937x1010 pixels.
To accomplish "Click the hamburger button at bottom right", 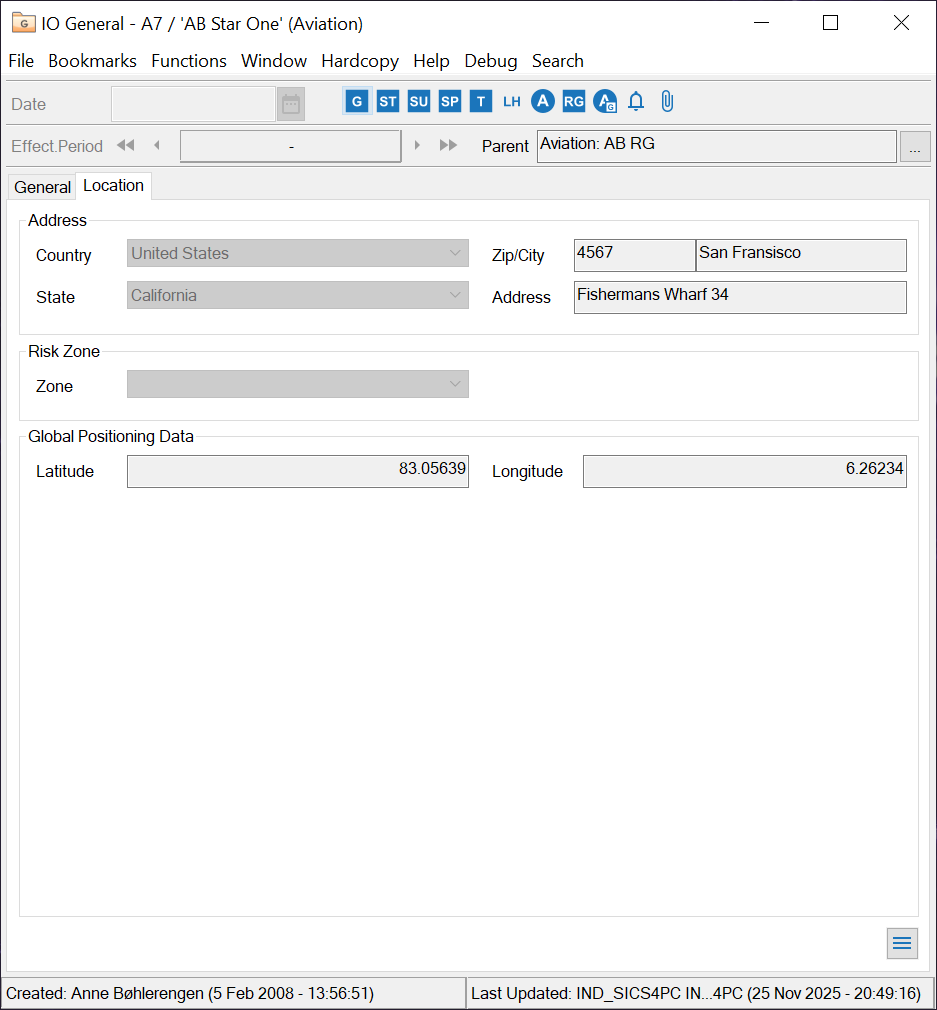I will click(901, 943).
